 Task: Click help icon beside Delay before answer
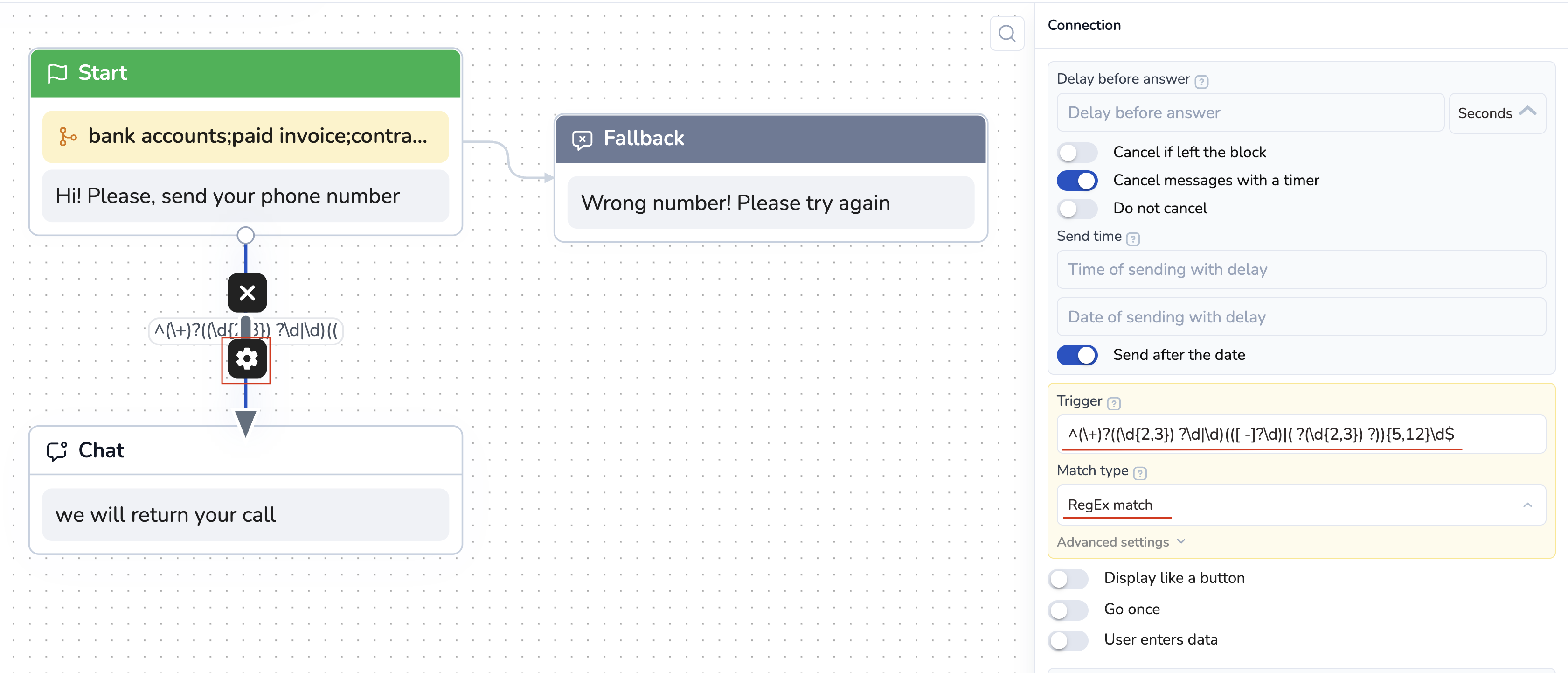pyautogui.click(x=1201, y=81)
